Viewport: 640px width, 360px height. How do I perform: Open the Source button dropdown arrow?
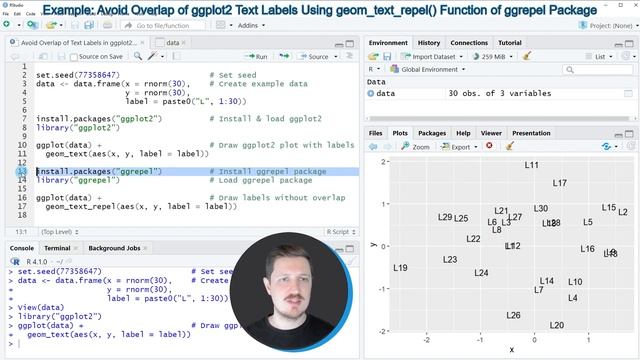pyautogui.click(x=336, y=57)
